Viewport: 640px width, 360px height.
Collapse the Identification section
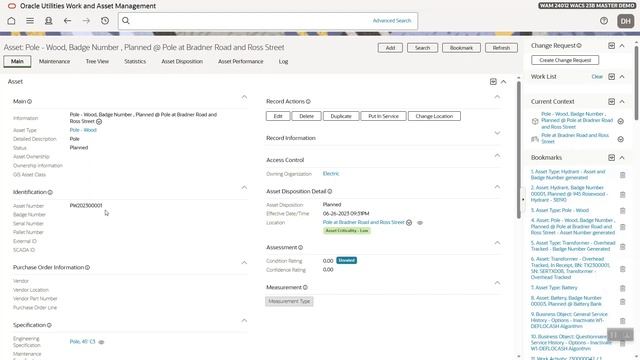[244, 187]
